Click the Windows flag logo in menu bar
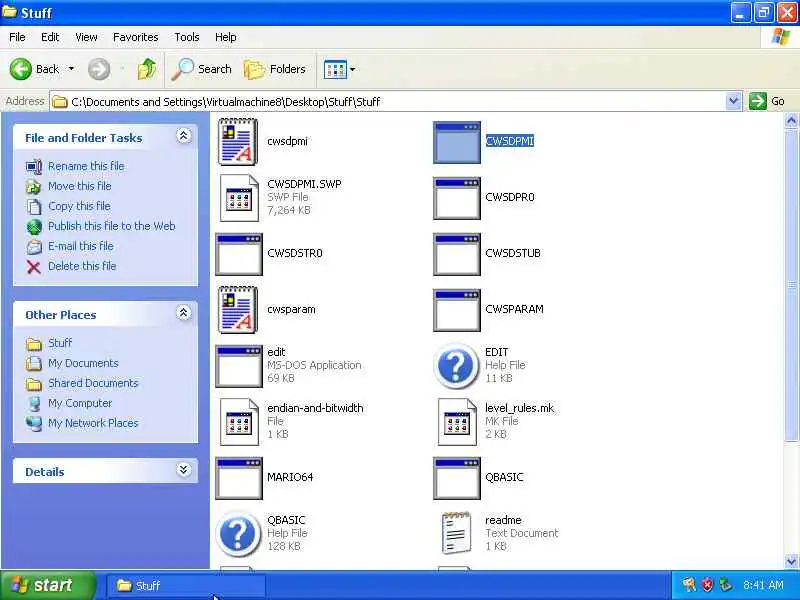Image resolution: width=800 pixels, height=600 pixels. [781, 37]
